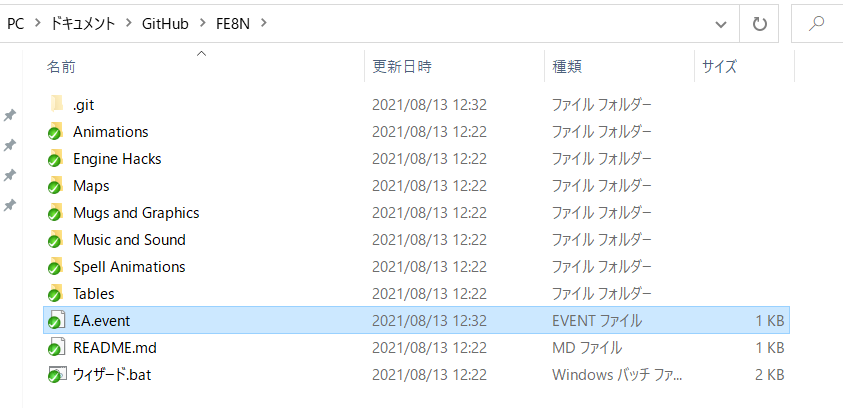The height and width of the screenshot is (408, 843).
Task: Click the refresh icon in address bar
Action: pyautogui.click(x=759, y=24)
